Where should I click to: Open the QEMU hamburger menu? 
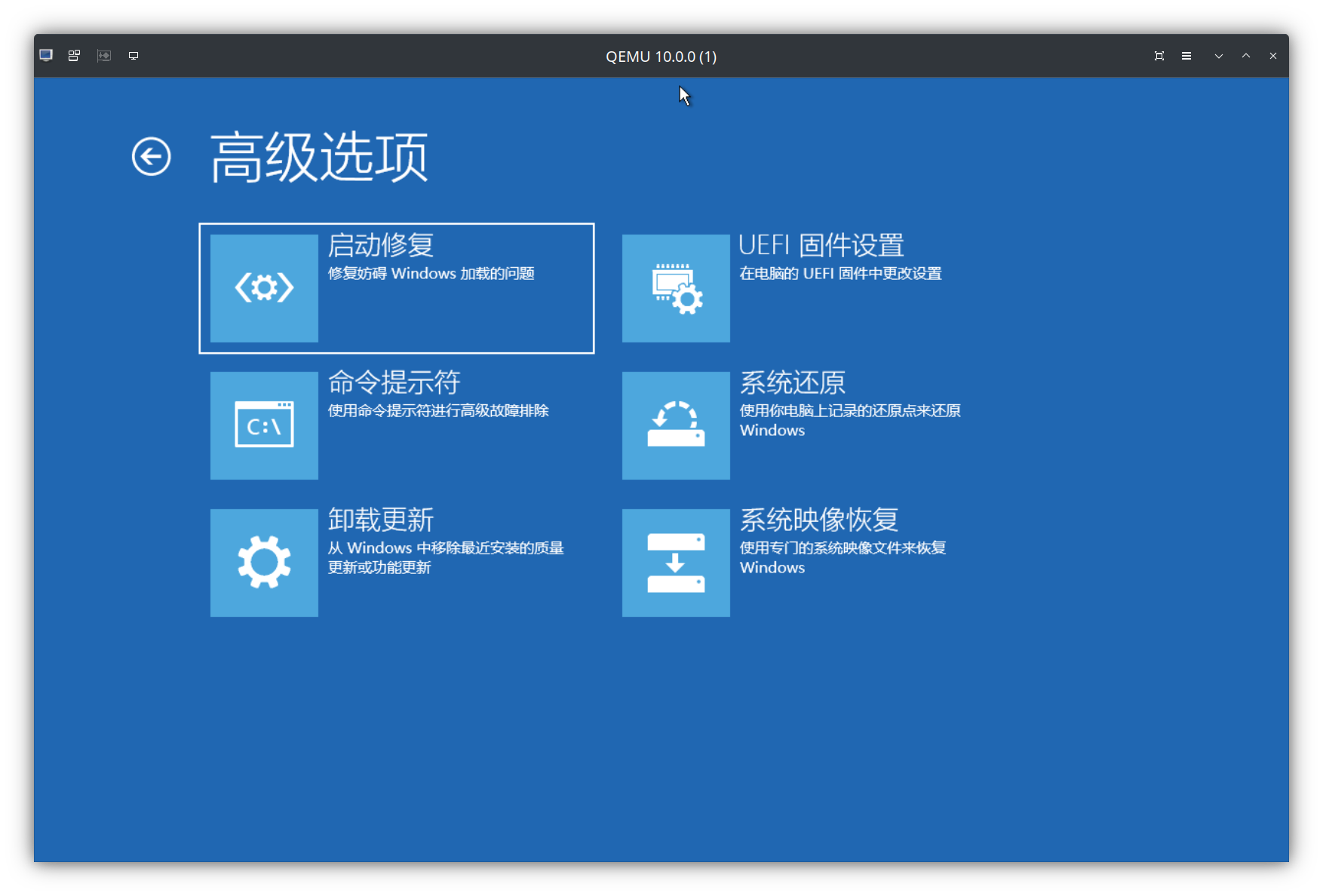click(x=1186, y=55)
